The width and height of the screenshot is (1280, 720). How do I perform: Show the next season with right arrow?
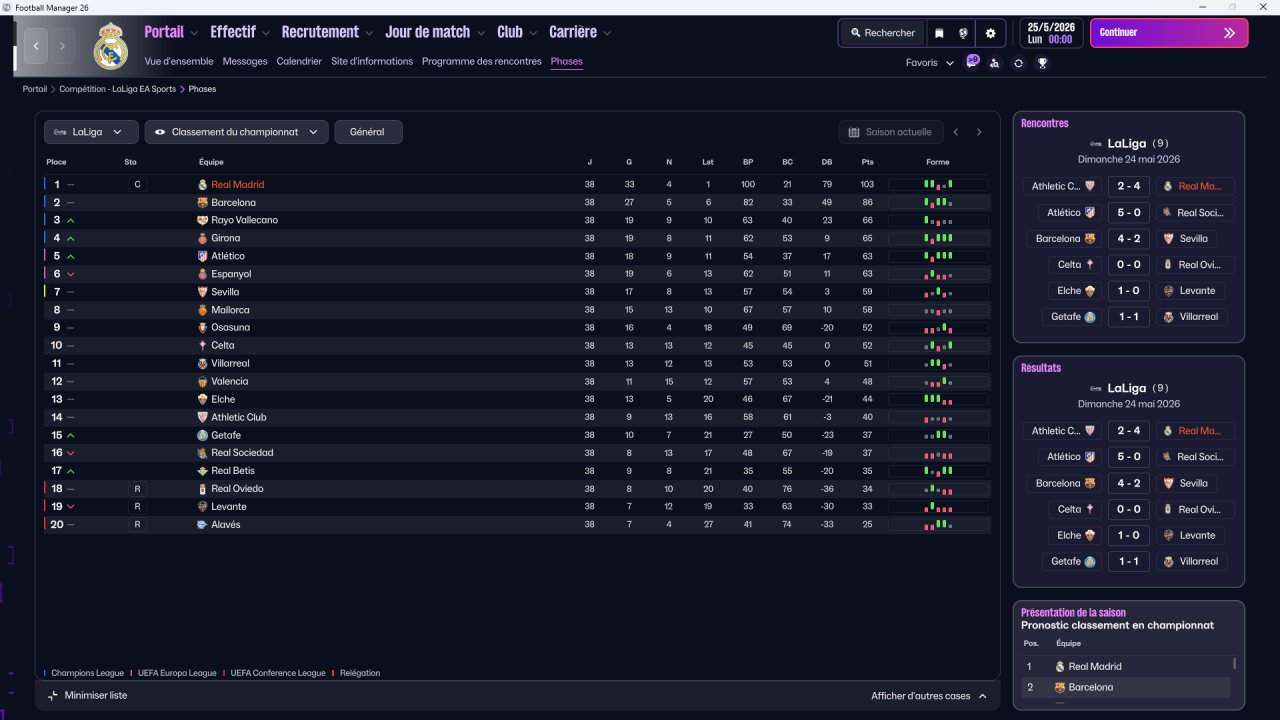click(x=979, y=132)
